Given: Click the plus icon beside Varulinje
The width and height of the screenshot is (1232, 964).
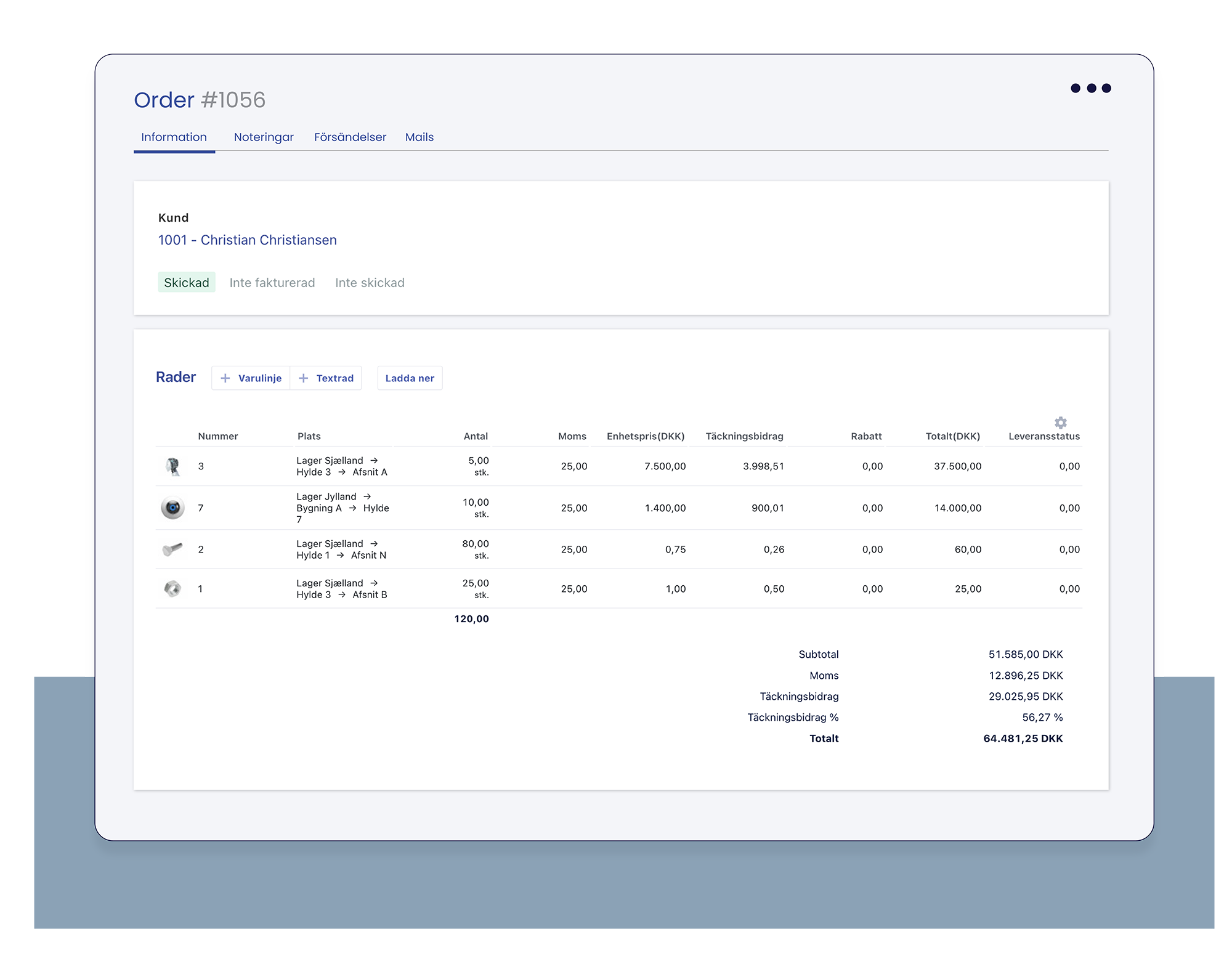Looking at the screenshot, I should pyautogui.click(x=225, y=378).
